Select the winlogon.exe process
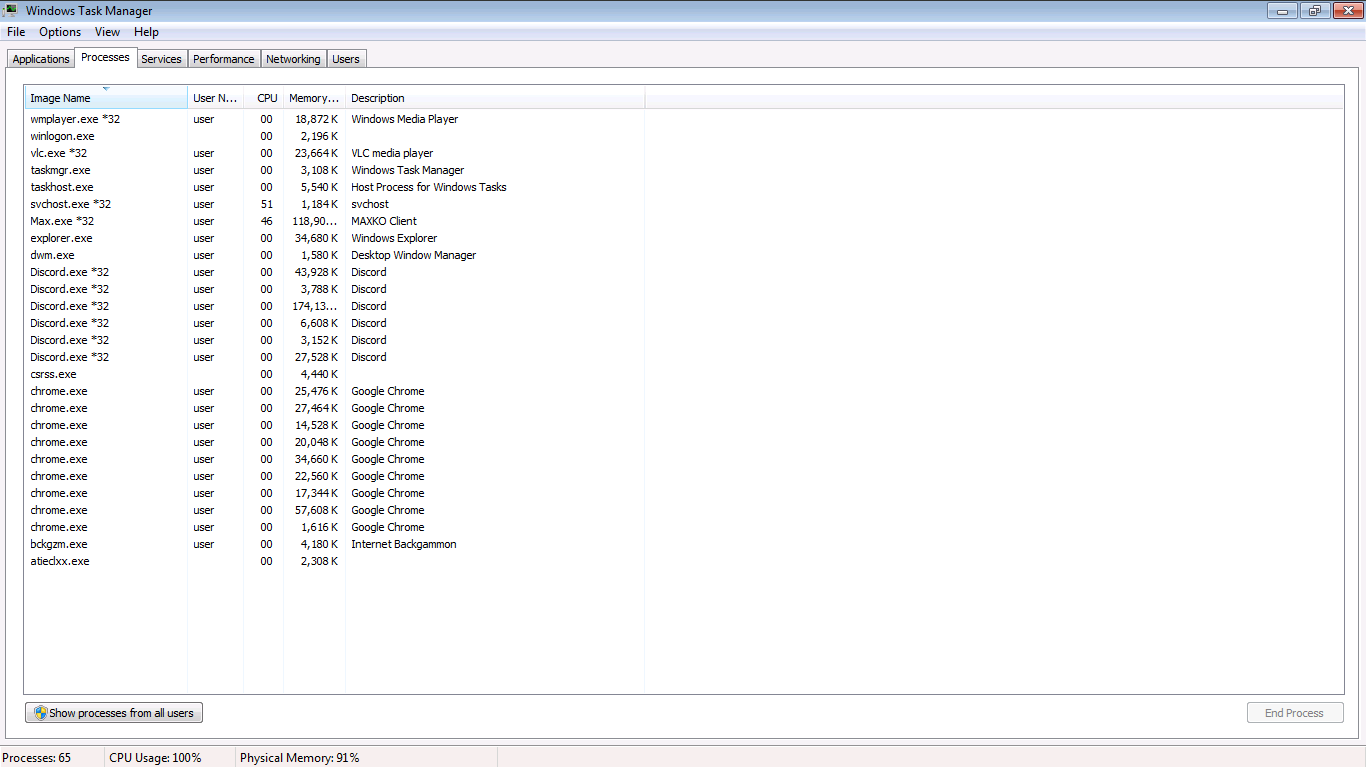The width and height of the screenshot is (1366, 768). click(x=335, y=136)
